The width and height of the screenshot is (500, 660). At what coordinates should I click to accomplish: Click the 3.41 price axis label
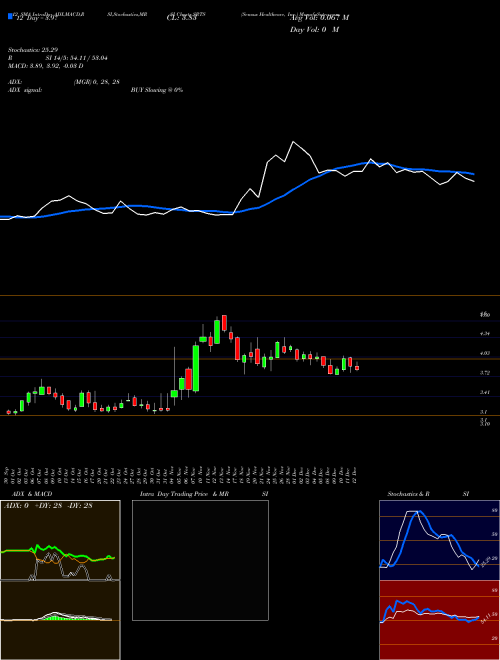pos(484,392)
